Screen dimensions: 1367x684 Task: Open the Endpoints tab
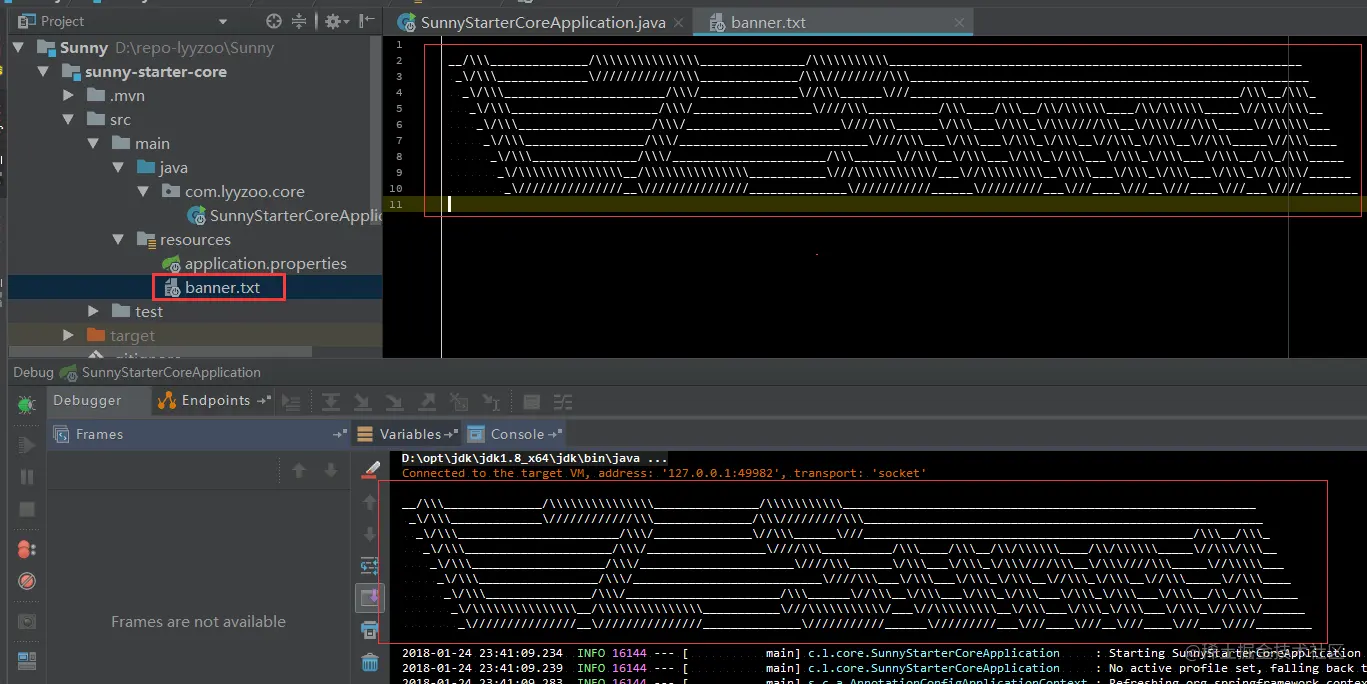click(214, 401)
